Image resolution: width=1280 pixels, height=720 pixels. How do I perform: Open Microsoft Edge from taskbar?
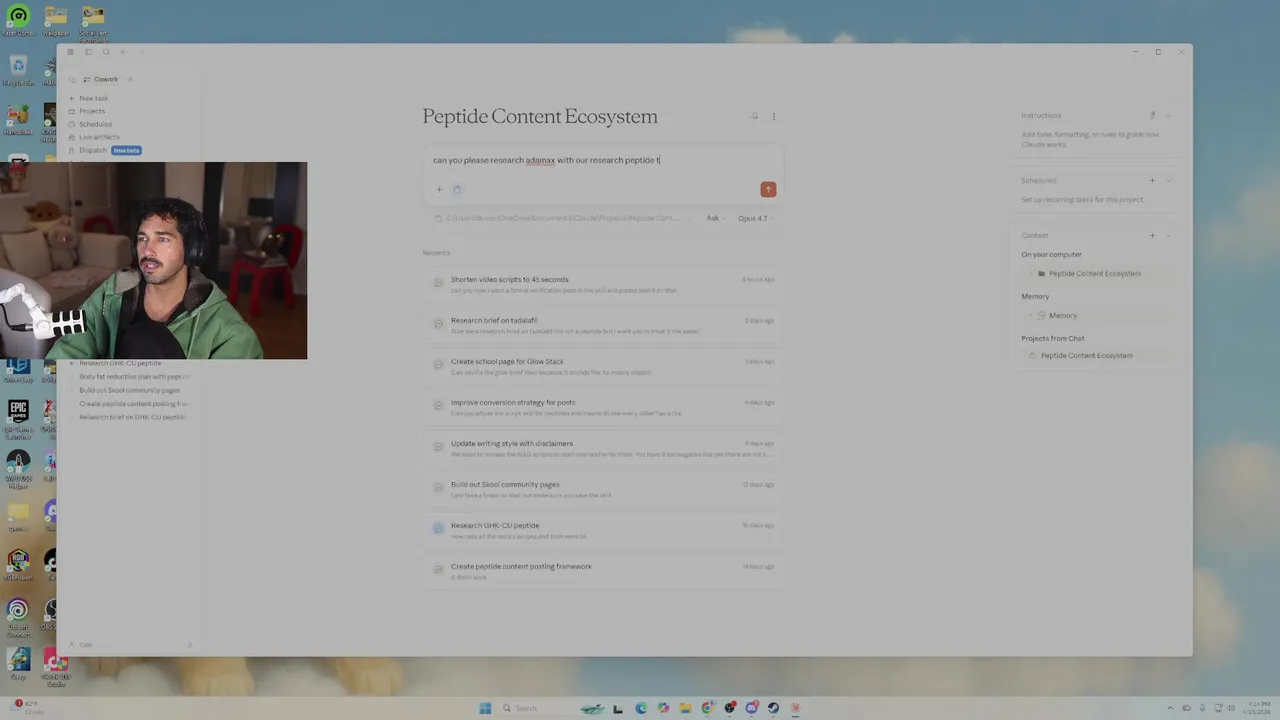click(641, 708)
